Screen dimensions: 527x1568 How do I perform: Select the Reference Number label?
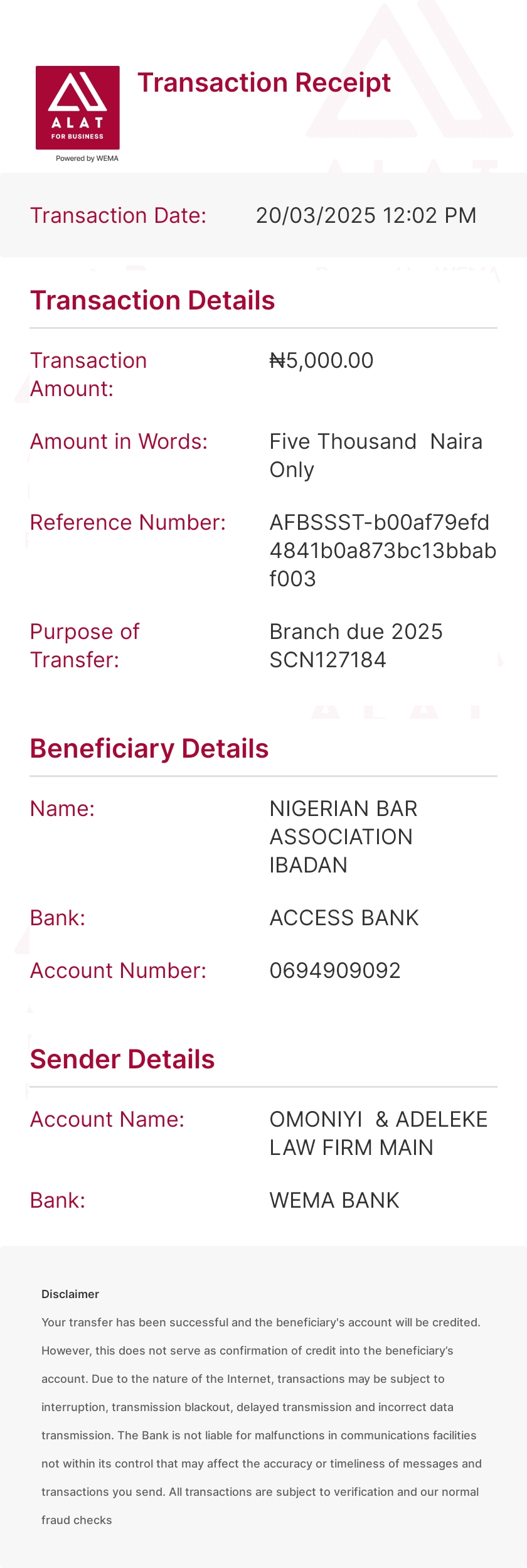(x=128, y=522)
